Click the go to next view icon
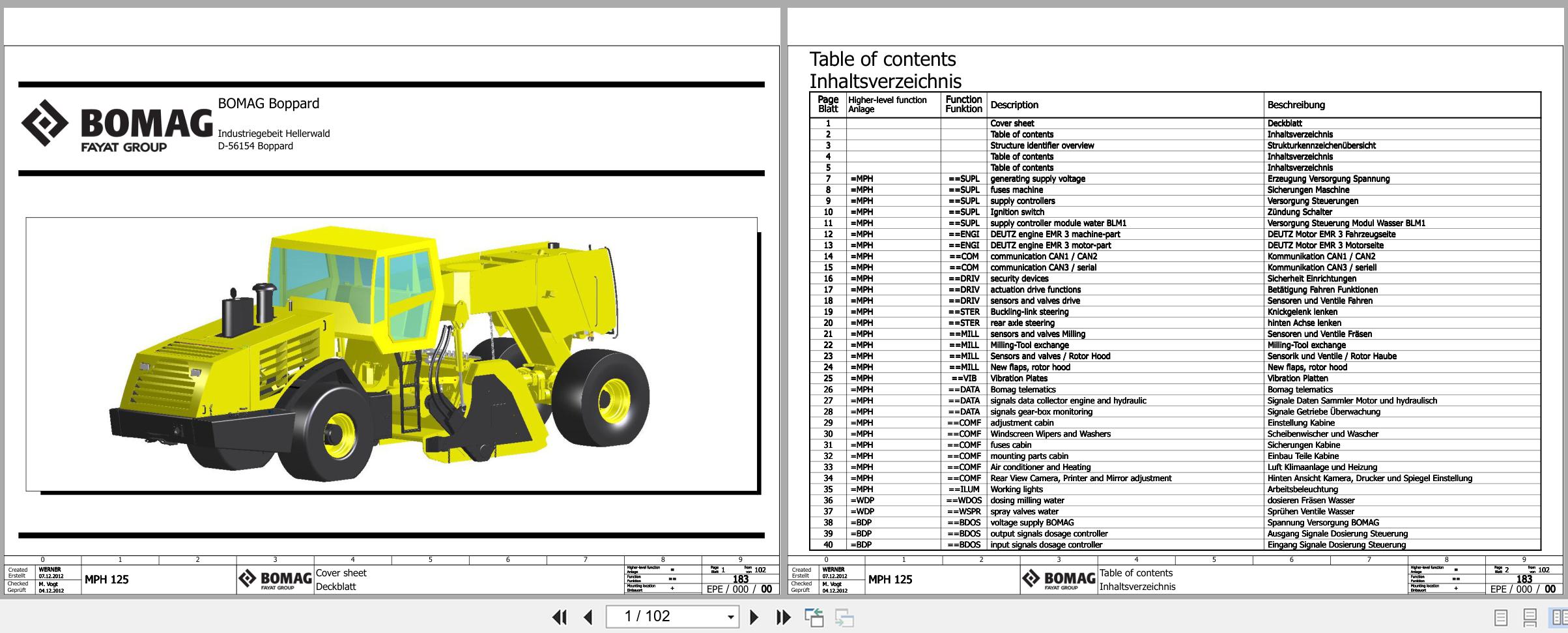This screenshot has height=633, width=1568. click(844, 617)
